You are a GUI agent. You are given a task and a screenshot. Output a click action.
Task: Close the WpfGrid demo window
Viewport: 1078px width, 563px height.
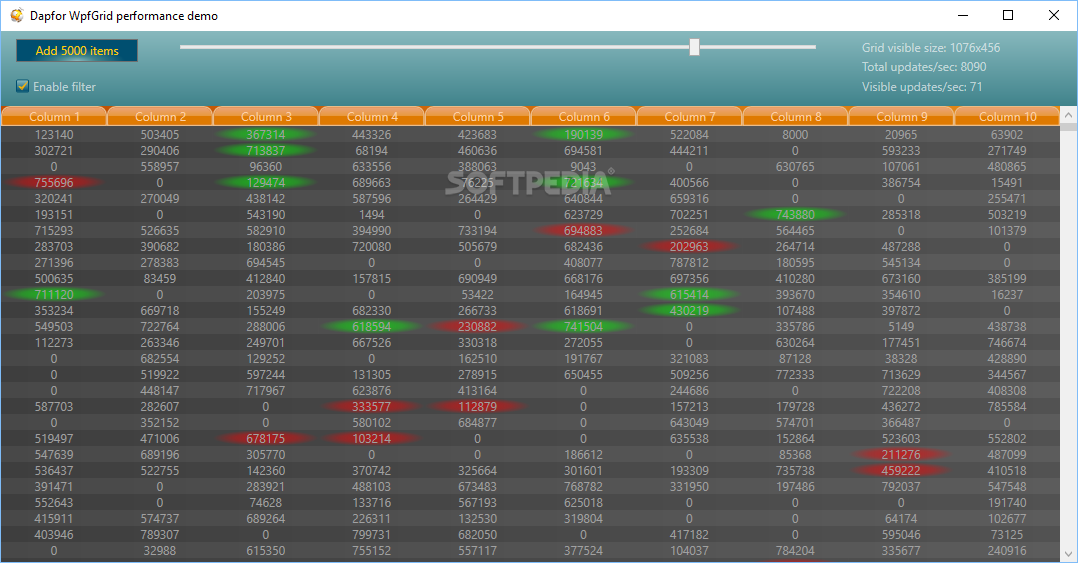click(1053, 15)
